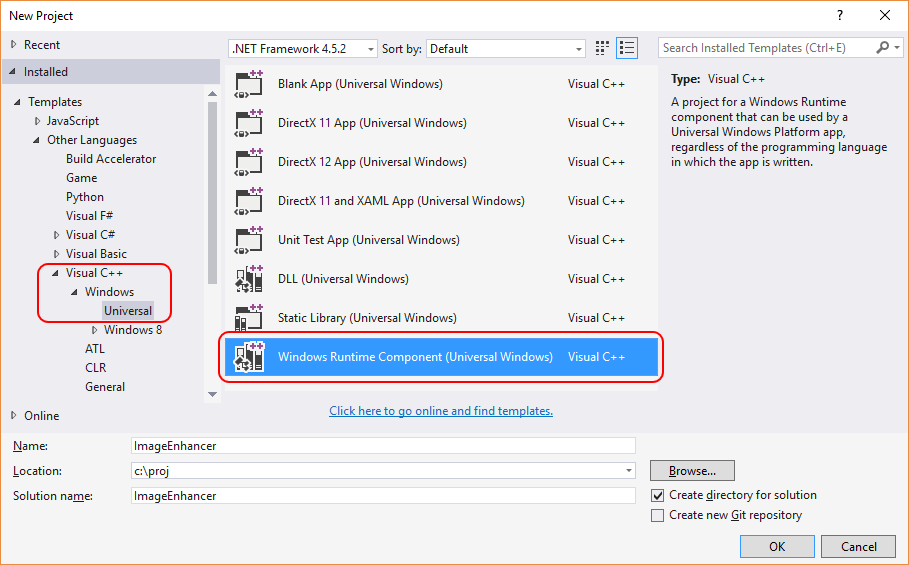Screen dimensions: 909x565
Task: Collapse the Installed section
Action: point(13,72)
